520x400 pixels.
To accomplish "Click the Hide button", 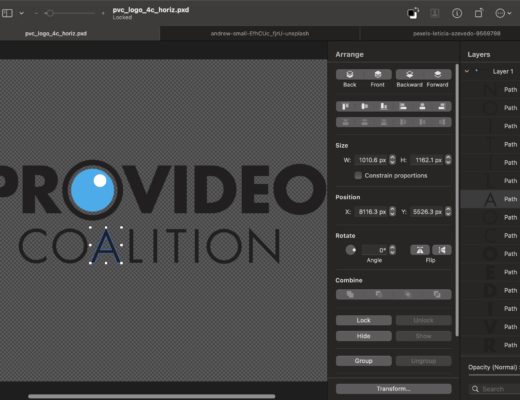I will (364, 336).
